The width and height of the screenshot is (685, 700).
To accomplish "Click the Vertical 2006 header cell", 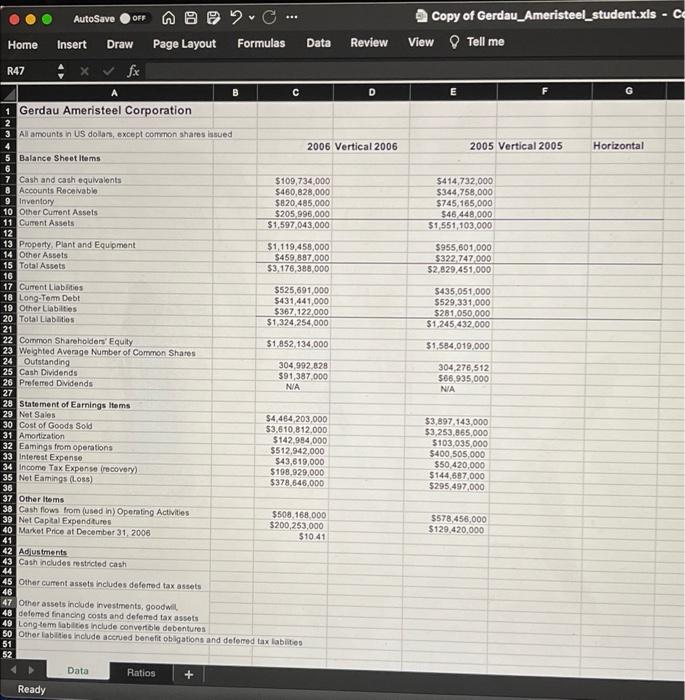I will click(366, 146).
